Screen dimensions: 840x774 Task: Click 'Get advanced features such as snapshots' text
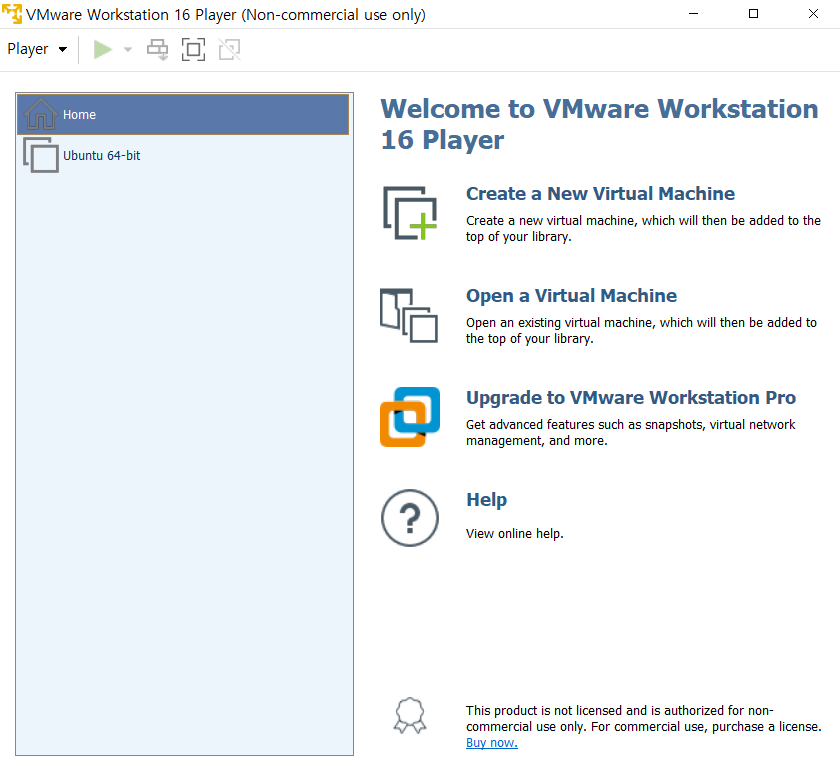click(x=631, y=432)
